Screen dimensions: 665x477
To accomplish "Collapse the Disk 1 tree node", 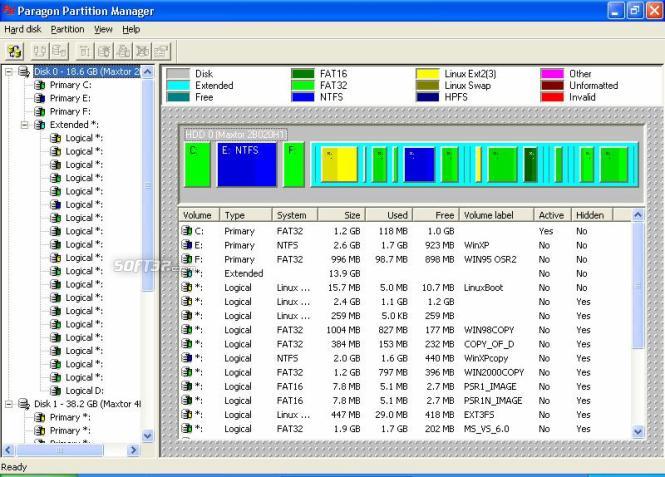I will click(x=9, y=404).
